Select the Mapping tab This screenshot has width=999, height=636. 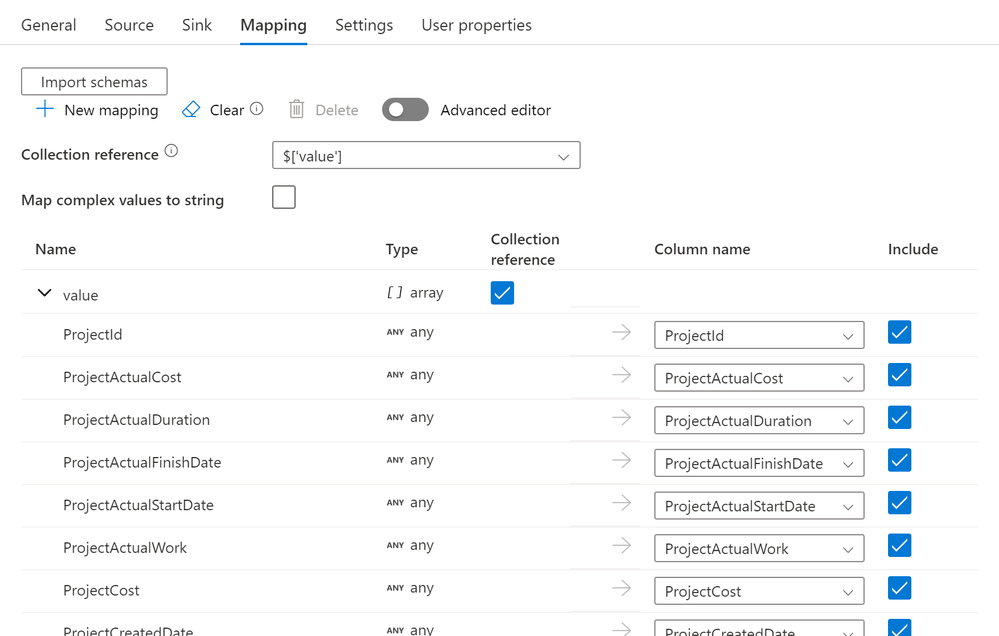pos(273,25)
